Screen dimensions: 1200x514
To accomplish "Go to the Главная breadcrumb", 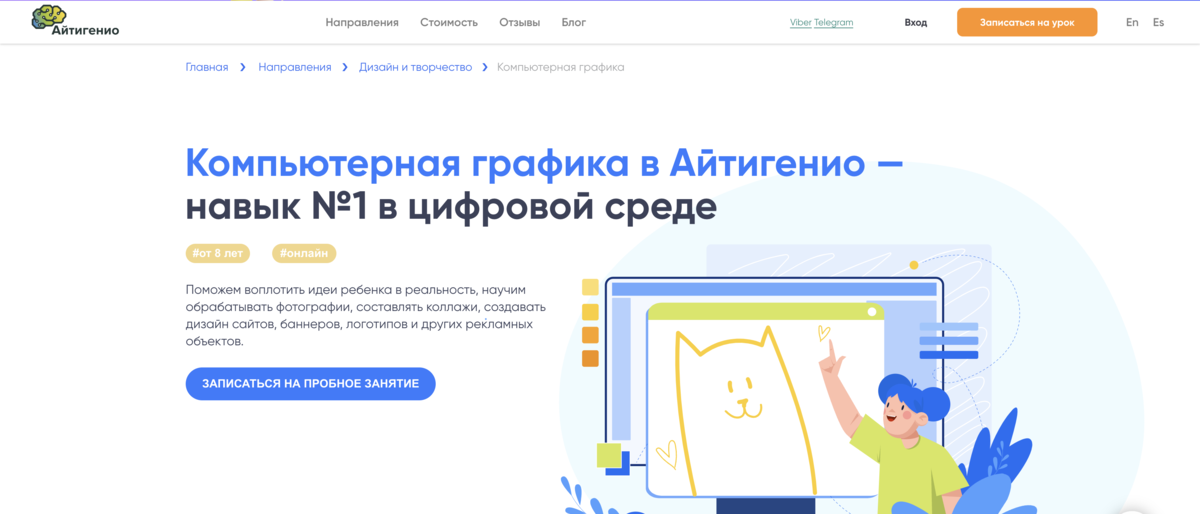I will pos(207,67).
